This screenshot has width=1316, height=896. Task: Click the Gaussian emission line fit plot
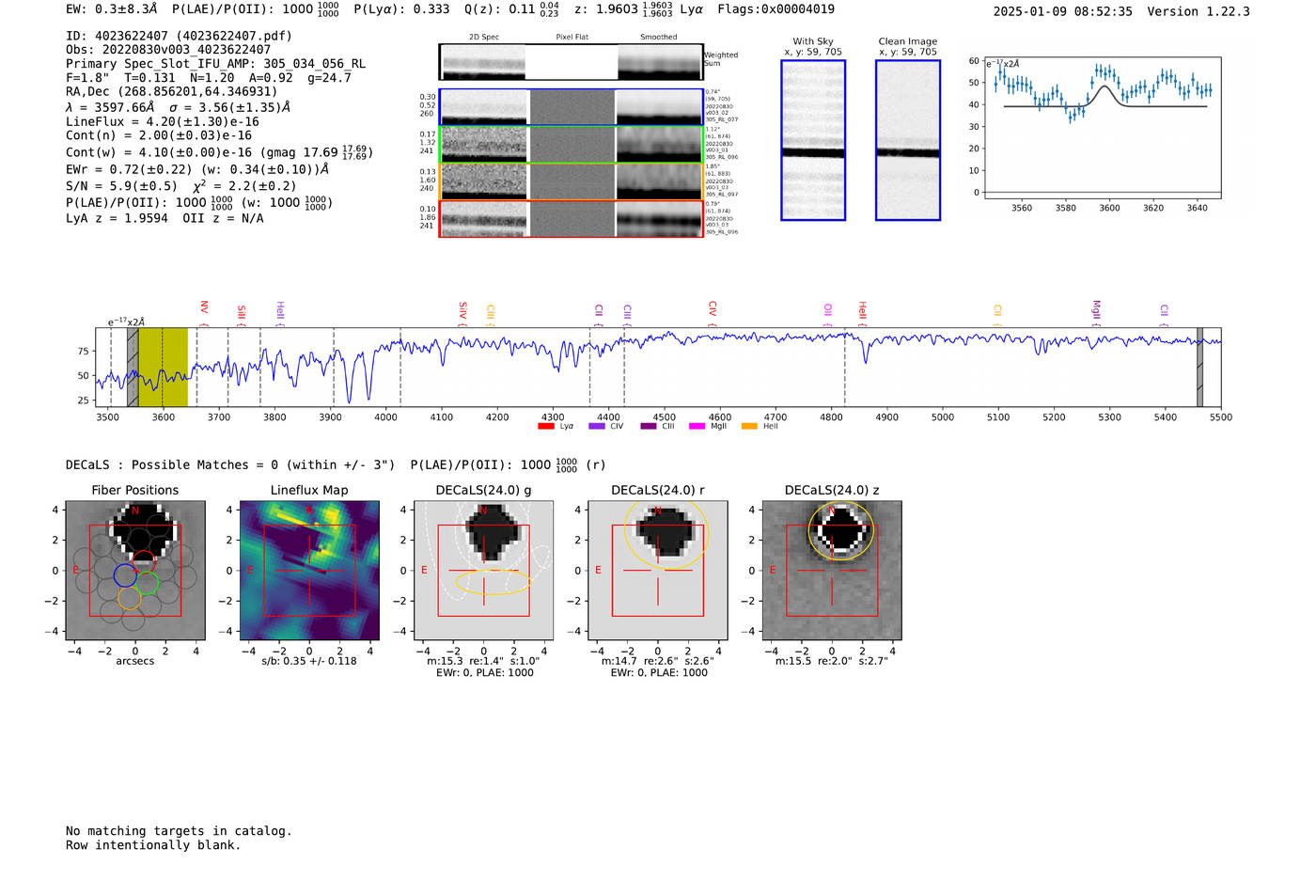coord(1102,128)
